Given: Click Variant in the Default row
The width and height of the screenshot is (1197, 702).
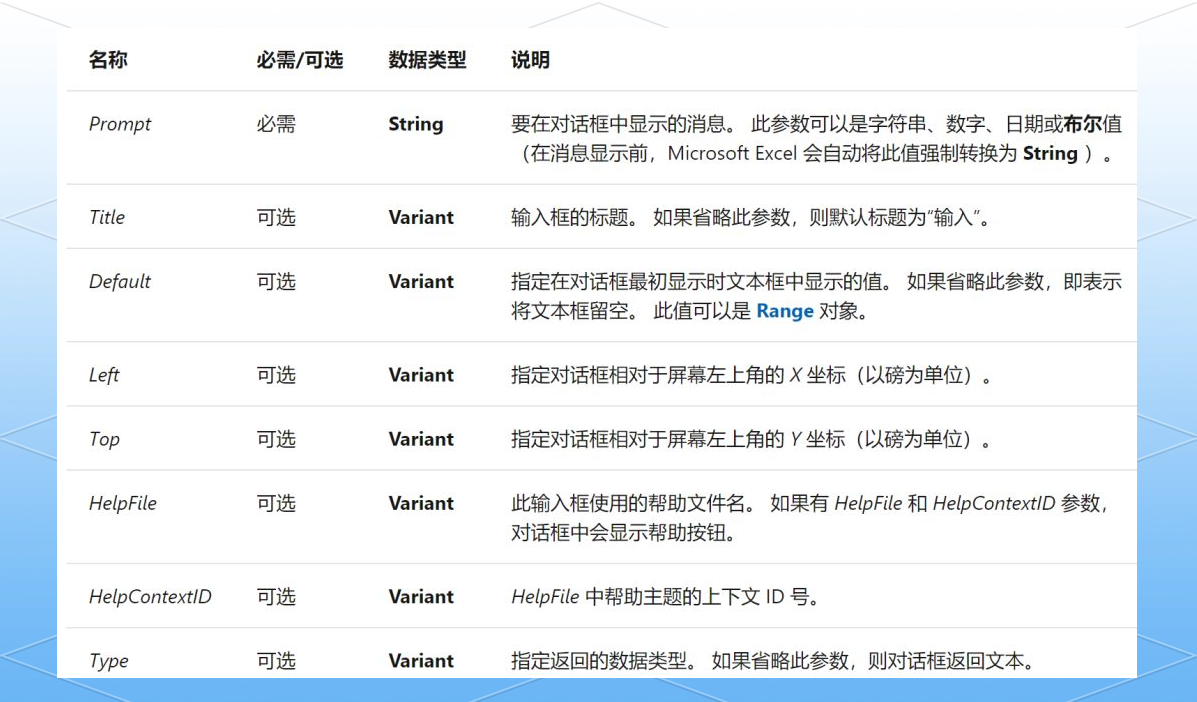Looking at the screenshot, I should tap(421, 282).
